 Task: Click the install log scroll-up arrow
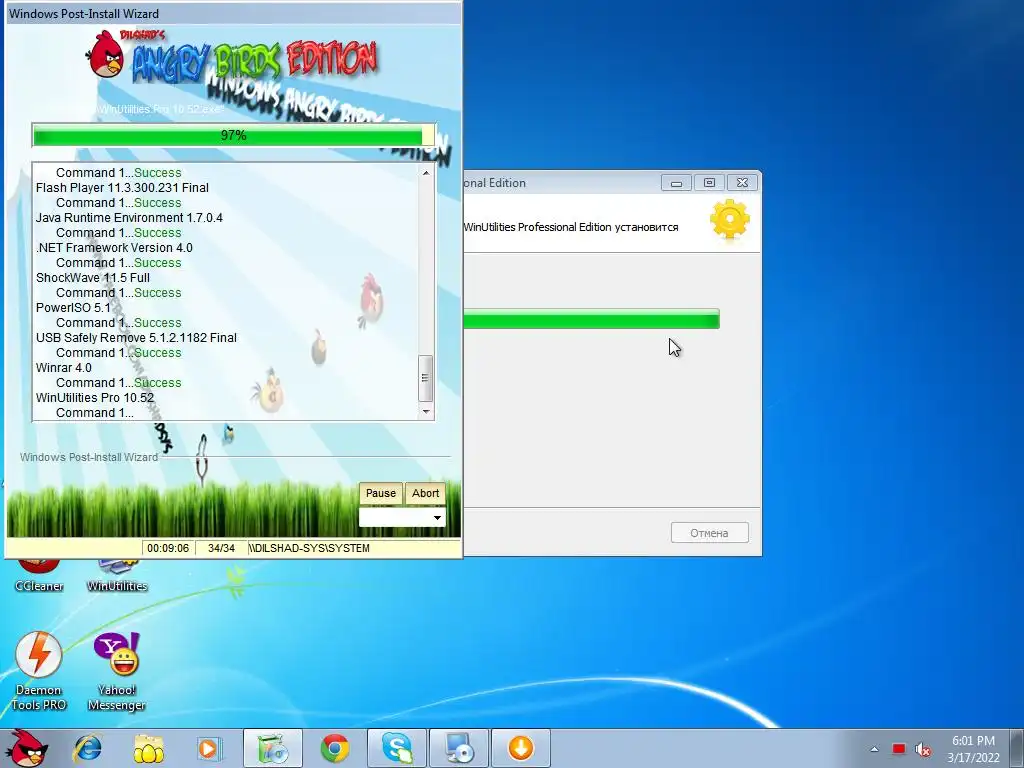coord(426,172)
